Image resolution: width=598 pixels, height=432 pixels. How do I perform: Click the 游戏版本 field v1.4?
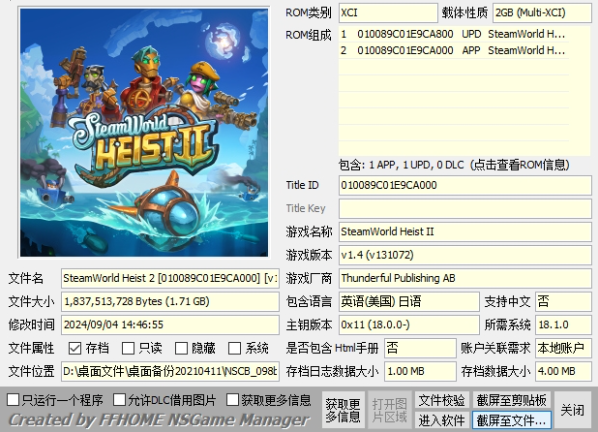[465, 255]
